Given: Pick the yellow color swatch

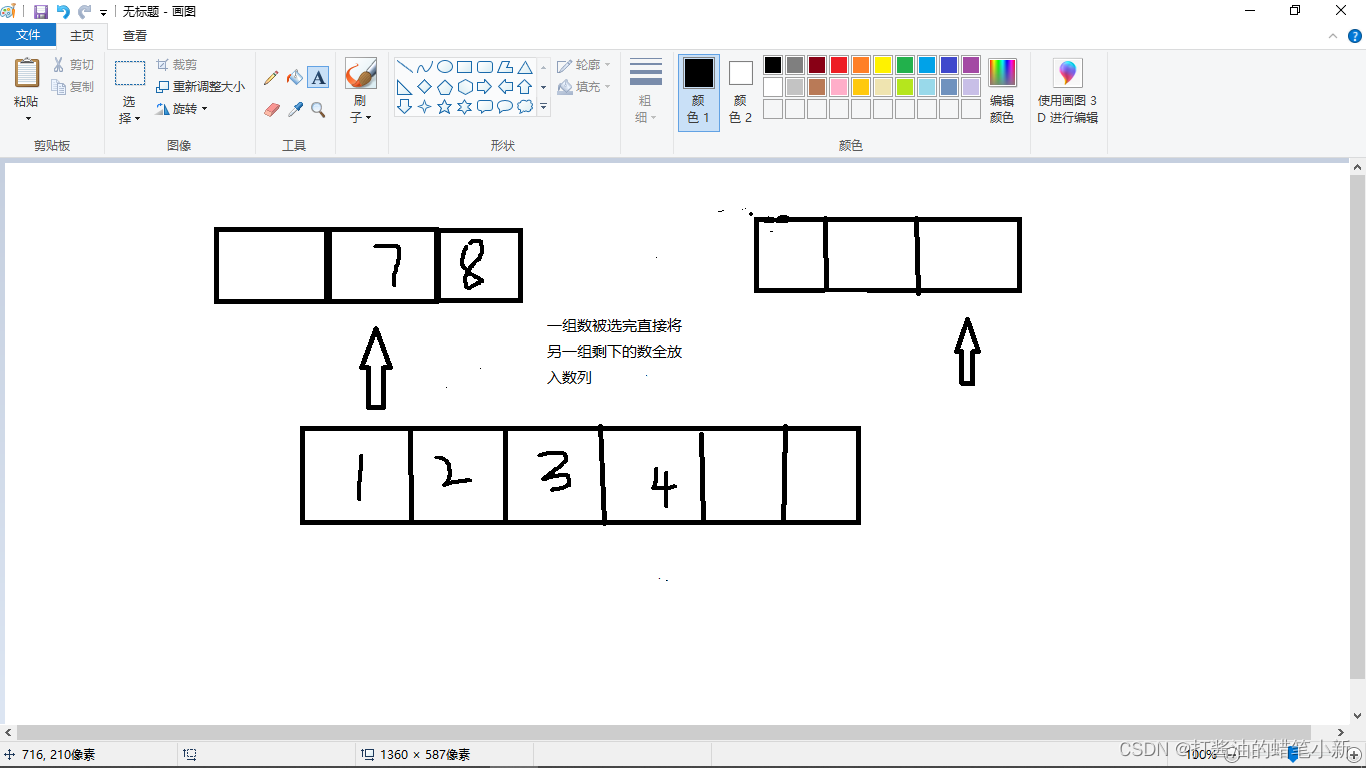Looking at the screenshot, I should 883,65.
